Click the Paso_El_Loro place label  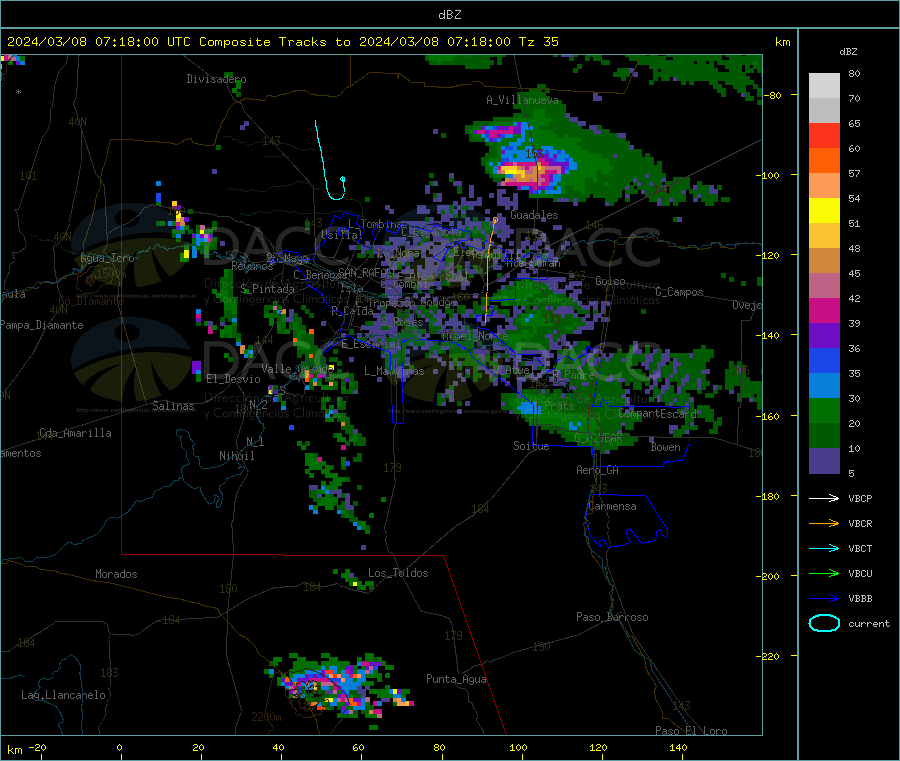[x=691, y=731]
